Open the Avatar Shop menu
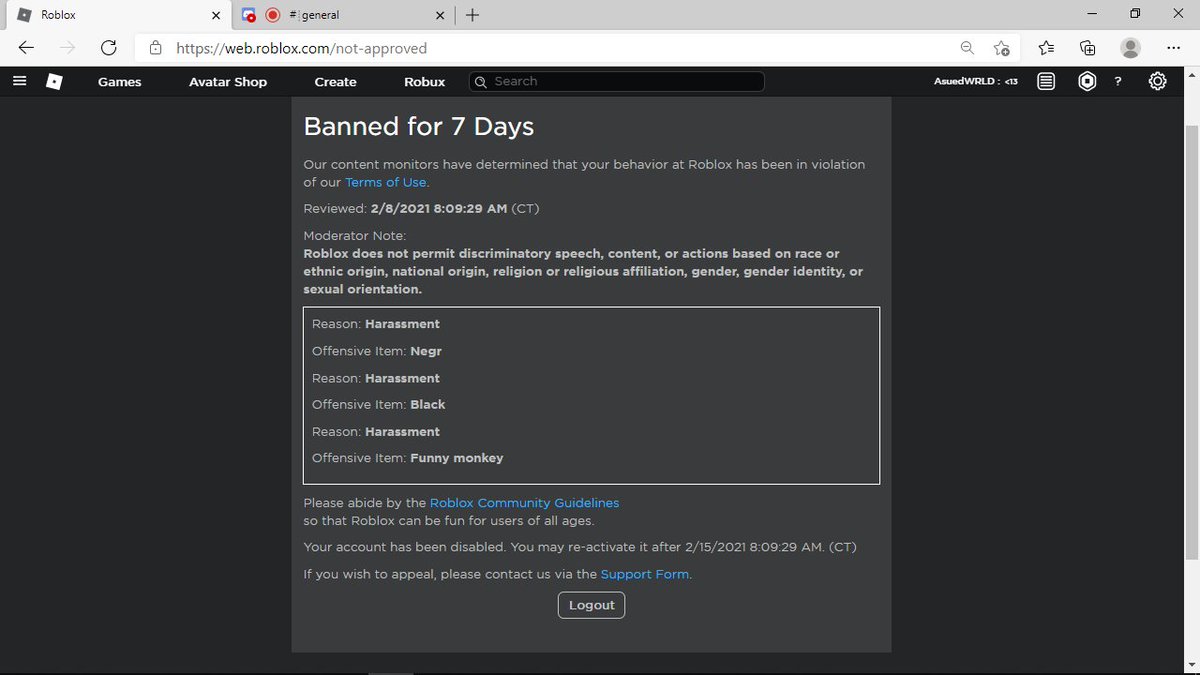Viewport: 1200px width, 675px height. pyautogui.click(x=228, y=82)
